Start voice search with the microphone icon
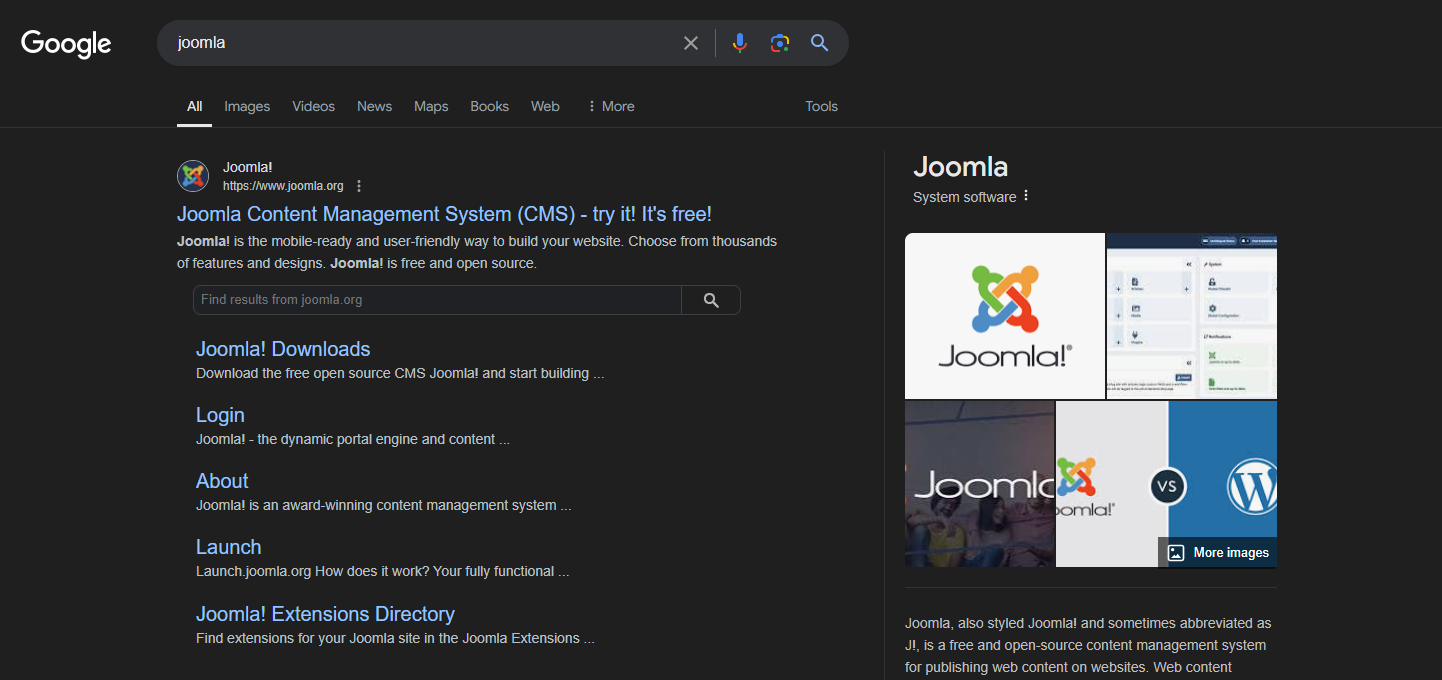The width and height of the screenshot is (1442, 680). [740, 43]
